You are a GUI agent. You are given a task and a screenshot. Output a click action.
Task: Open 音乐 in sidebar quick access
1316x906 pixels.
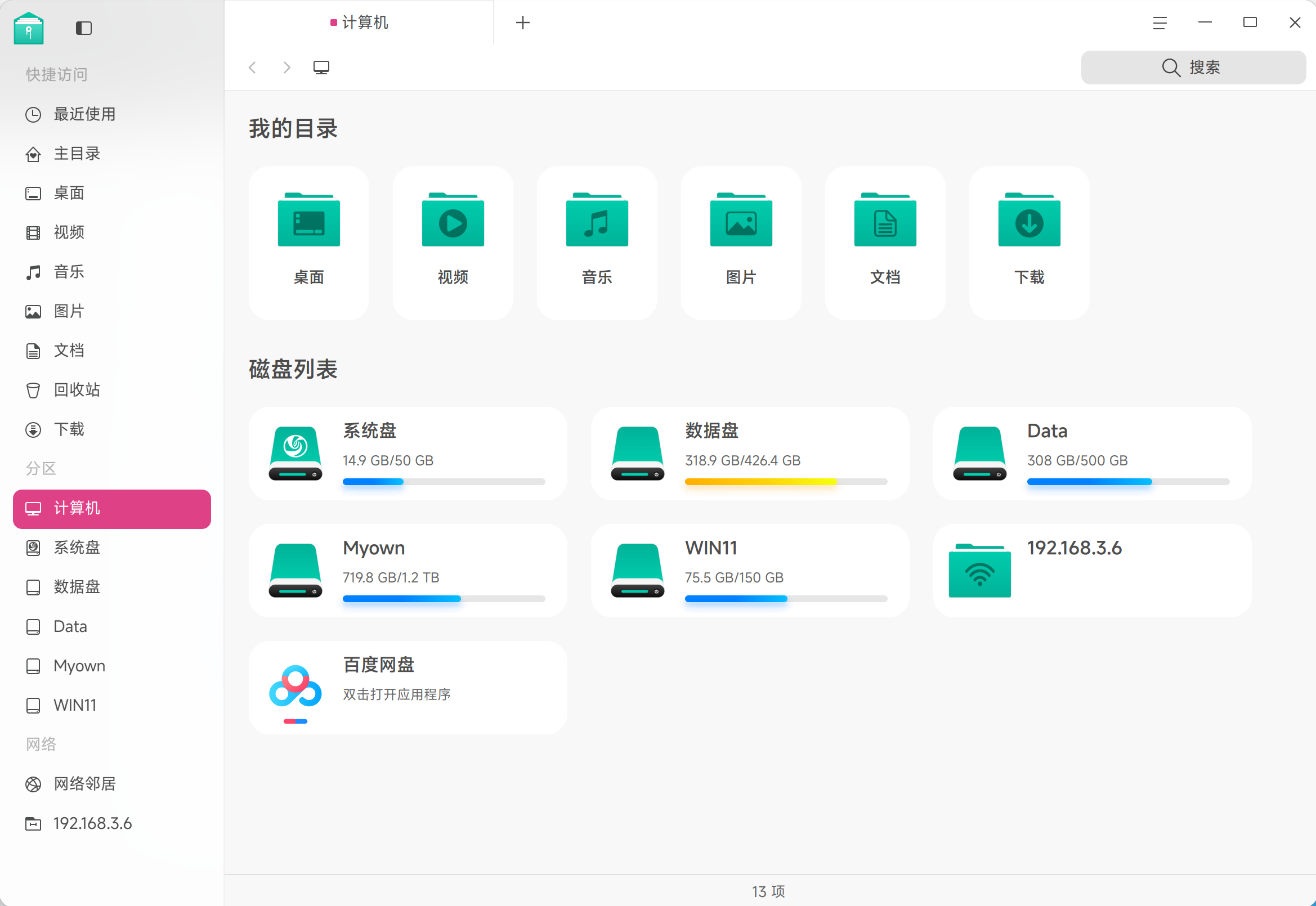(x=112, y=272)
